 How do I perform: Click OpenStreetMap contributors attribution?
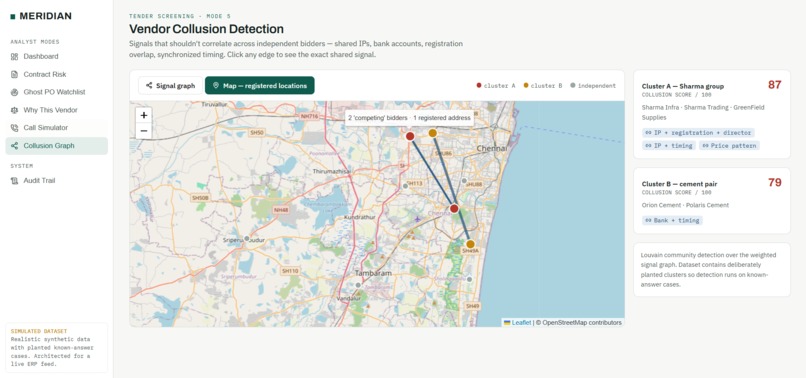pos(582,322)
